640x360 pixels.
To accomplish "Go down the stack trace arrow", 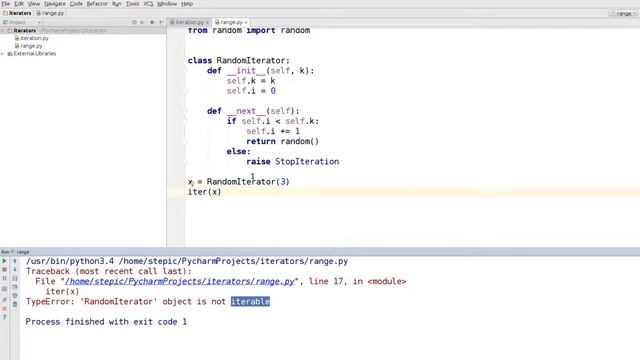I will pos(15,270).
